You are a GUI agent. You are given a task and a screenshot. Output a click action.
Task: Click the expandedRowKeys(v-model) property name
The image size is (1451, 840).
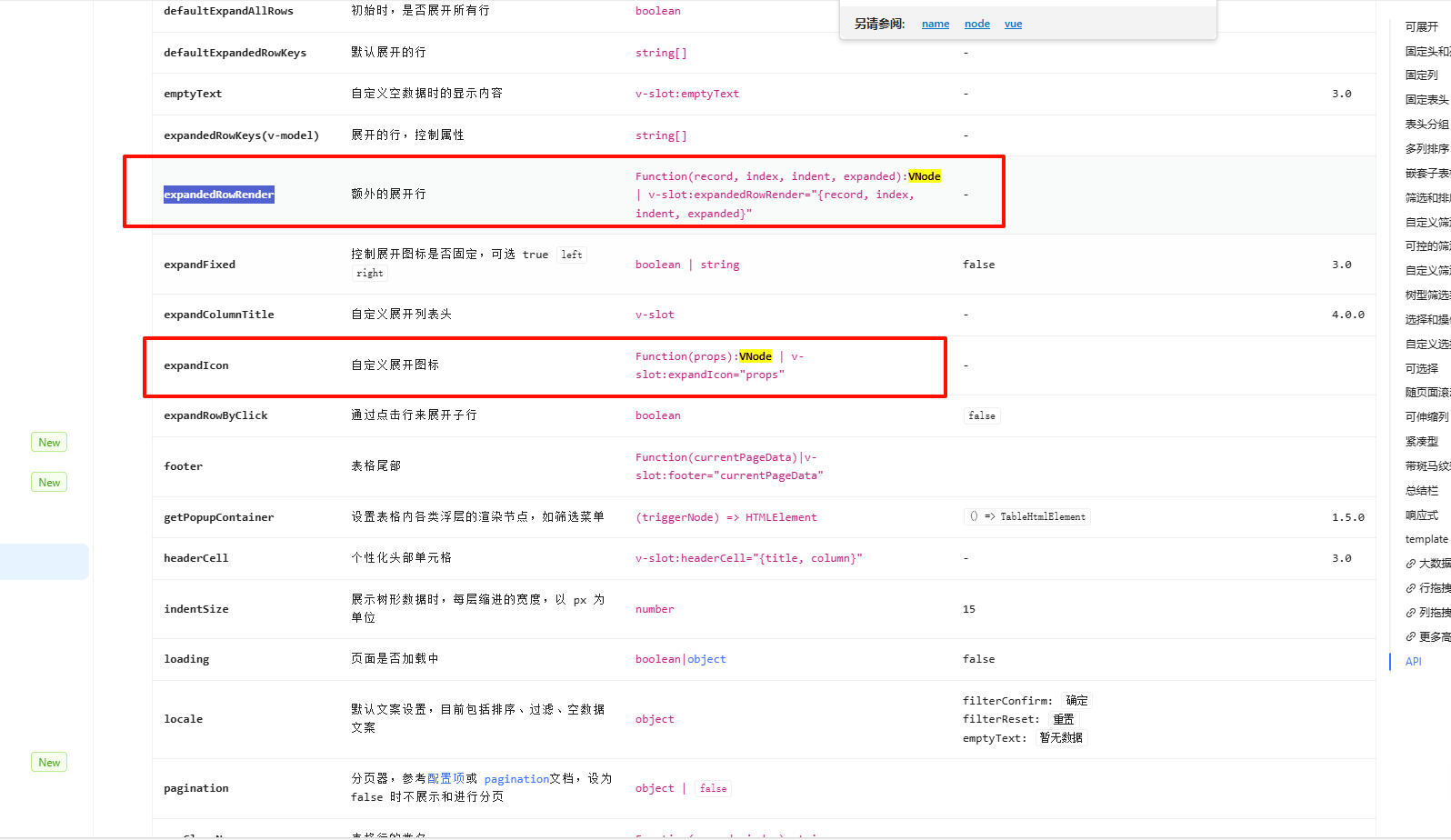pos(242,135)
